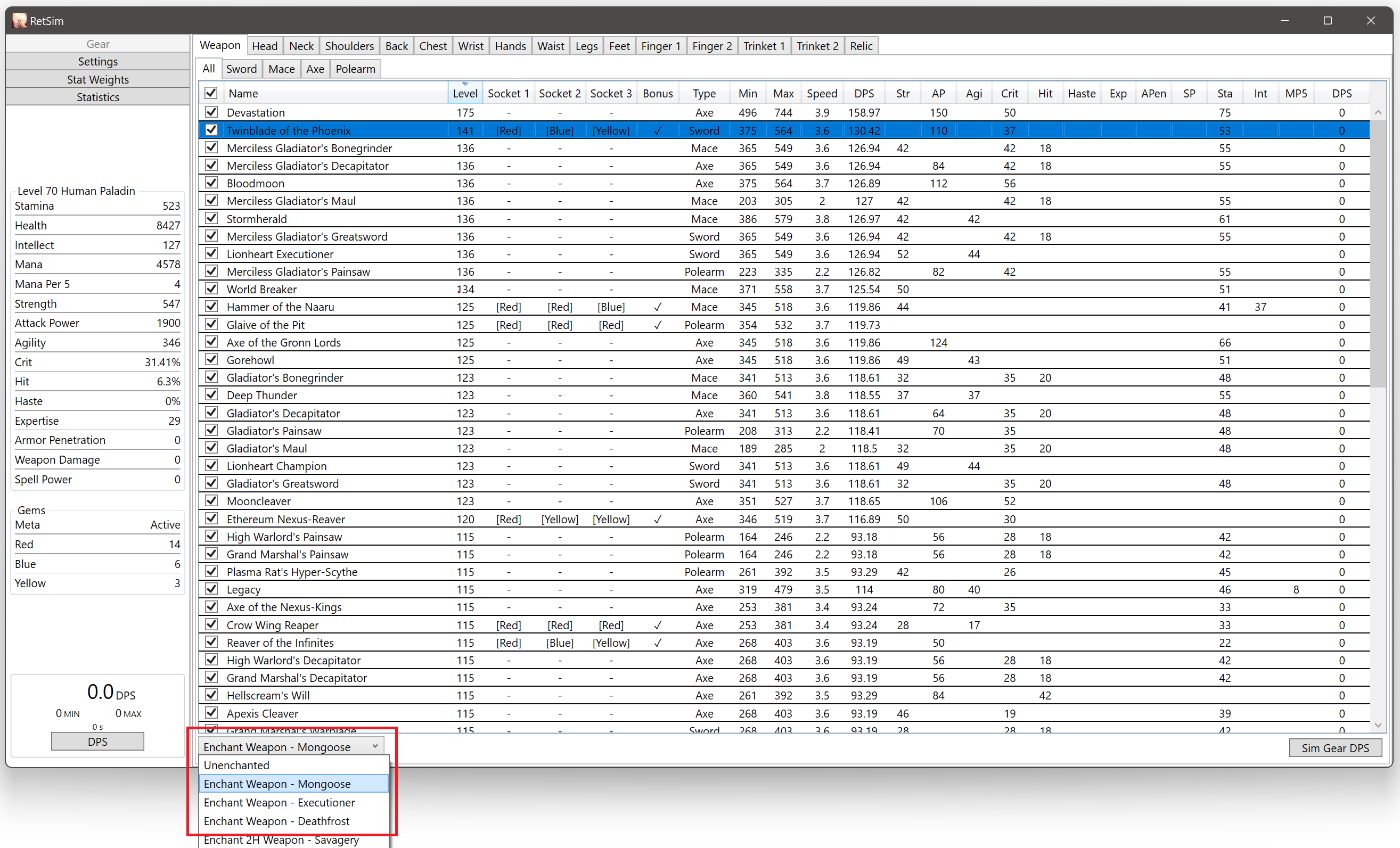Select Enchant Weapon - Executioner option

[x=293, y=803]
